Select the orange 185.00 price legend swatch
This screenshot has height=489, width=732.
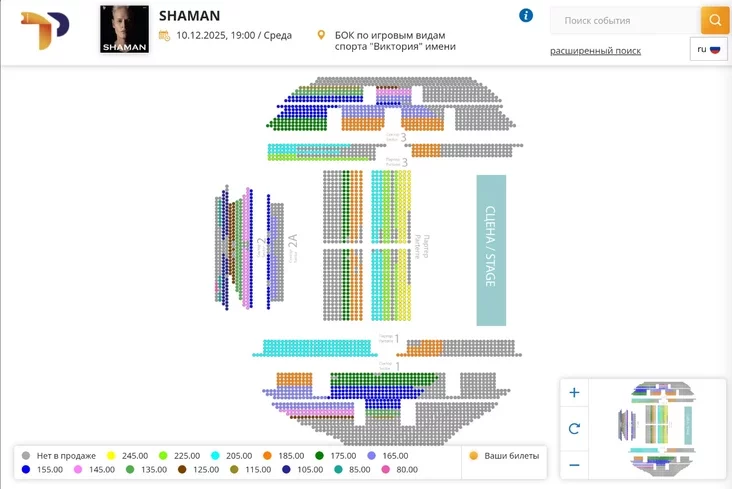[x=267, y=456]
